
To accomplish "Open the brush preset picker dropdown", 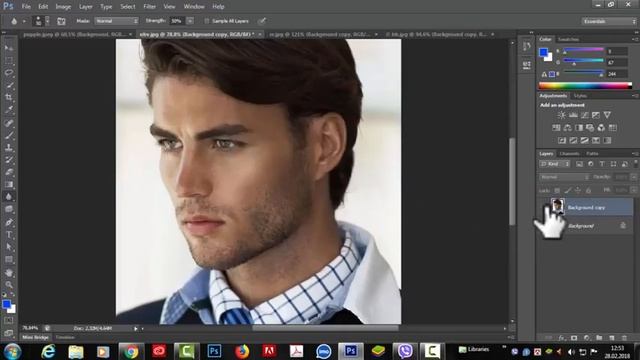I will click(x=47, y=21).
